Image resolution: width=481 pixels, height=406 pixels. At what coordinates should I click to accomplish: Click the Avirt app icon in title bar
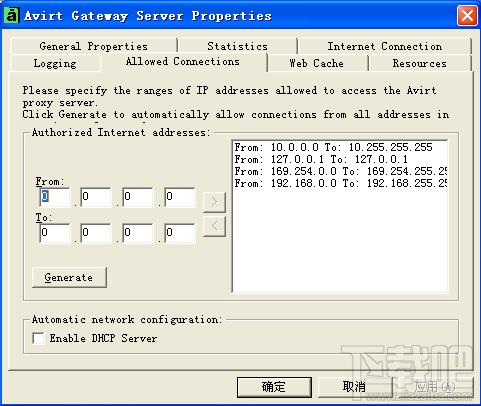(x=11, y=15)
